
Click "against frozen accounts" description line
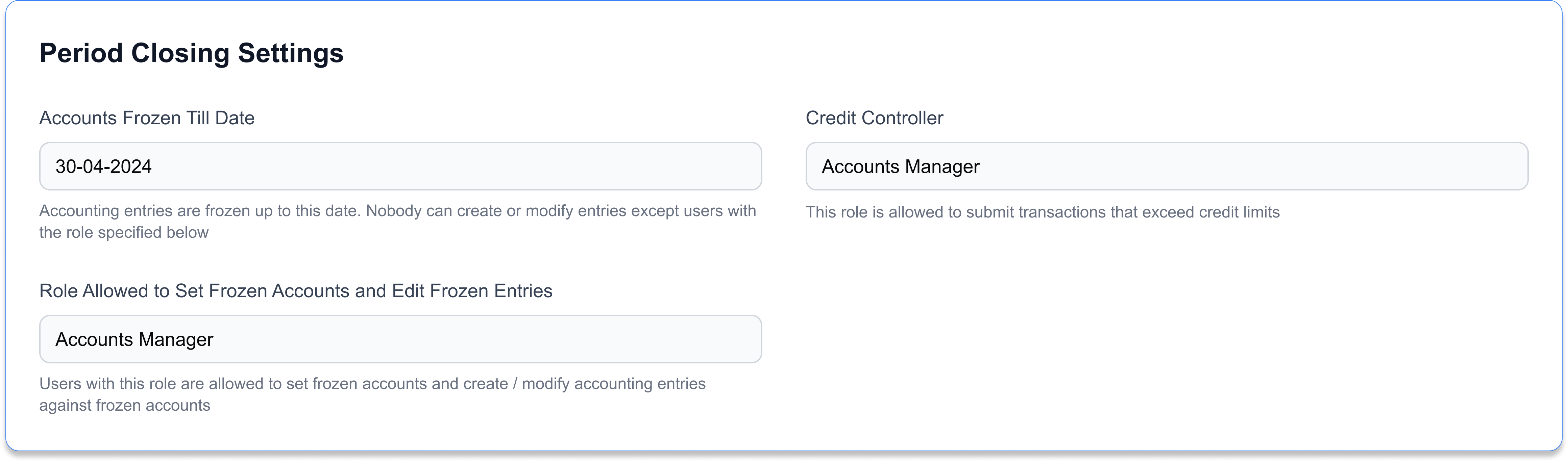coord(124,405)
